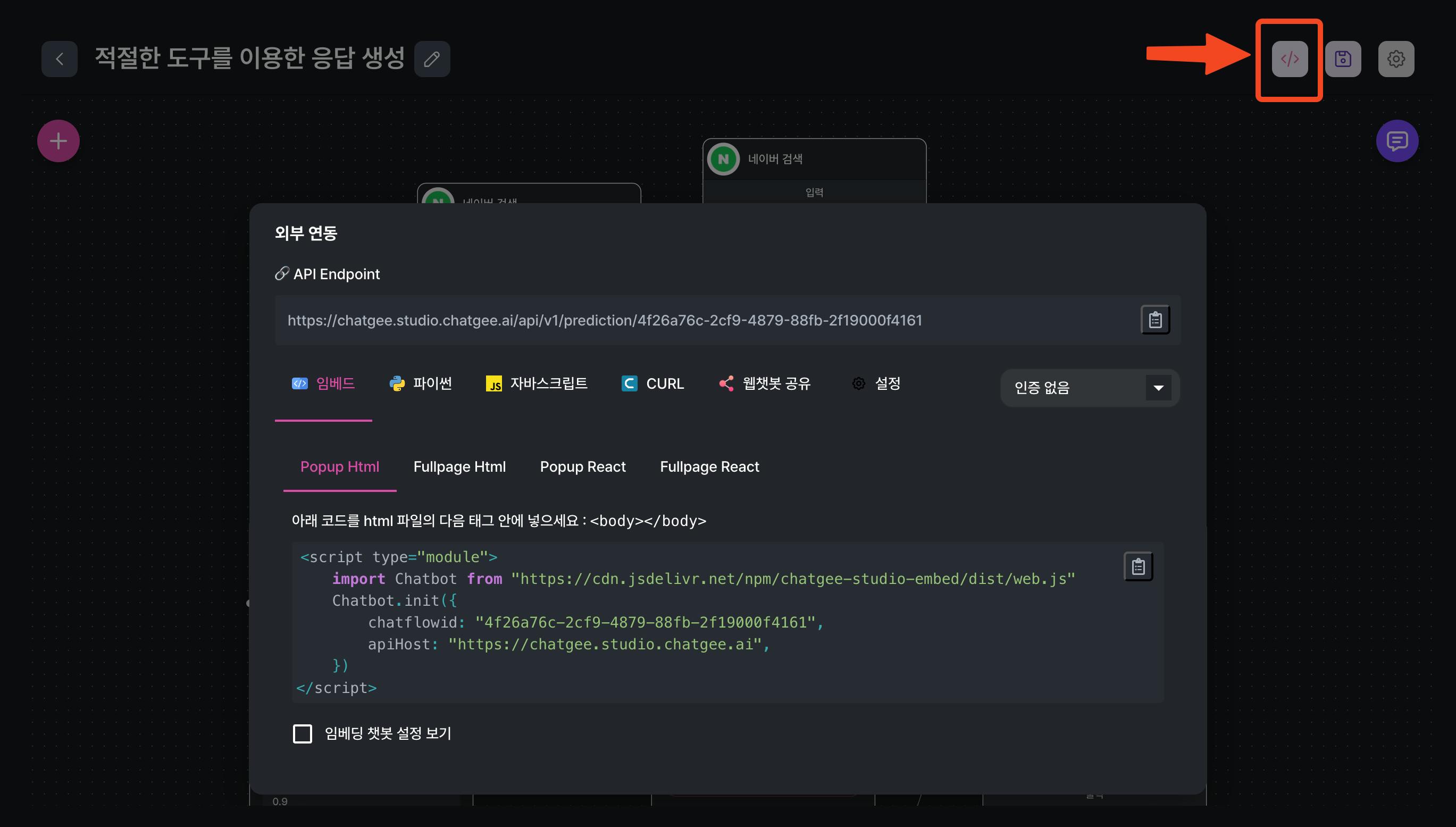Click the API Endpoint label
The height and width of the screenshot is (827, 1456).
coord(336,274)
